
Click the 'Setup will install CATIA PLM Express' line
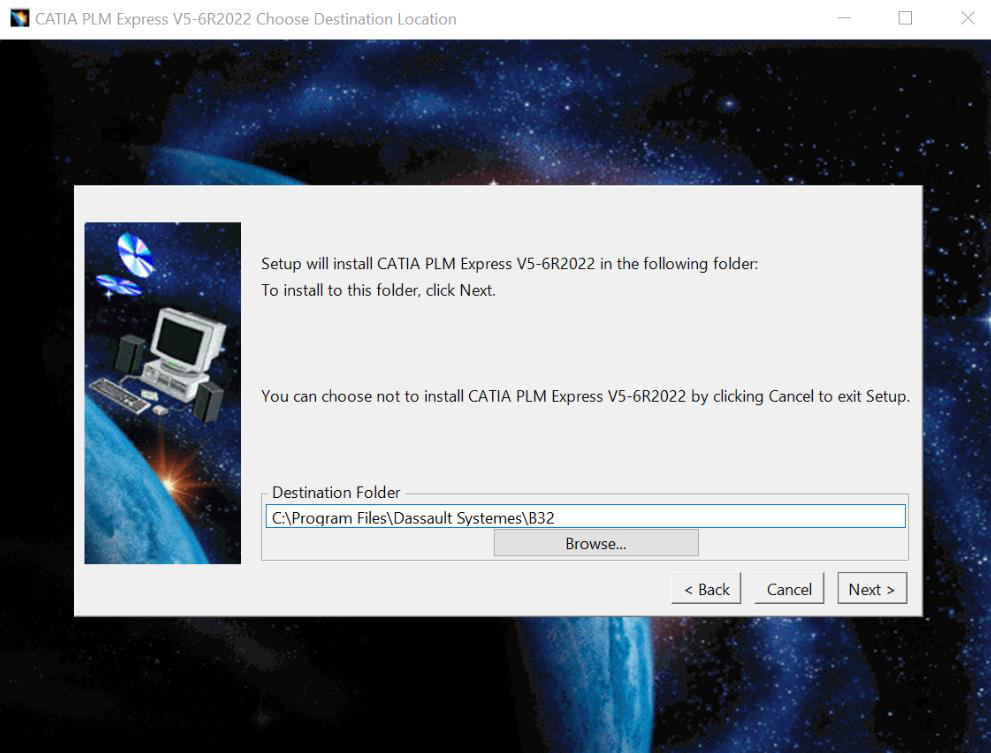(509, 264)
